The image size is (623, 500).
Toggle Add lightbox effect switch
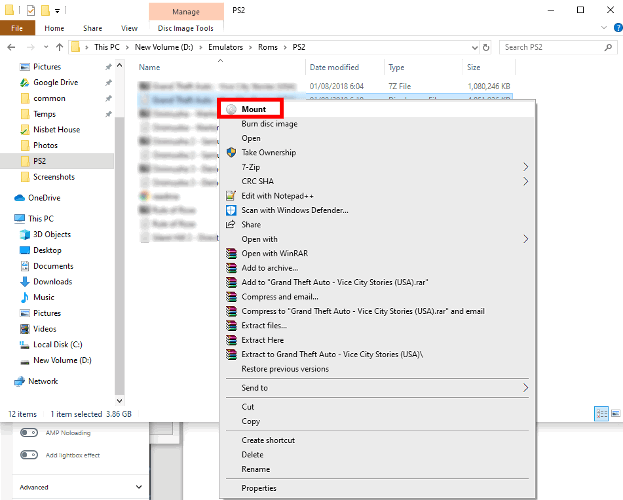[x=29, y=455]
